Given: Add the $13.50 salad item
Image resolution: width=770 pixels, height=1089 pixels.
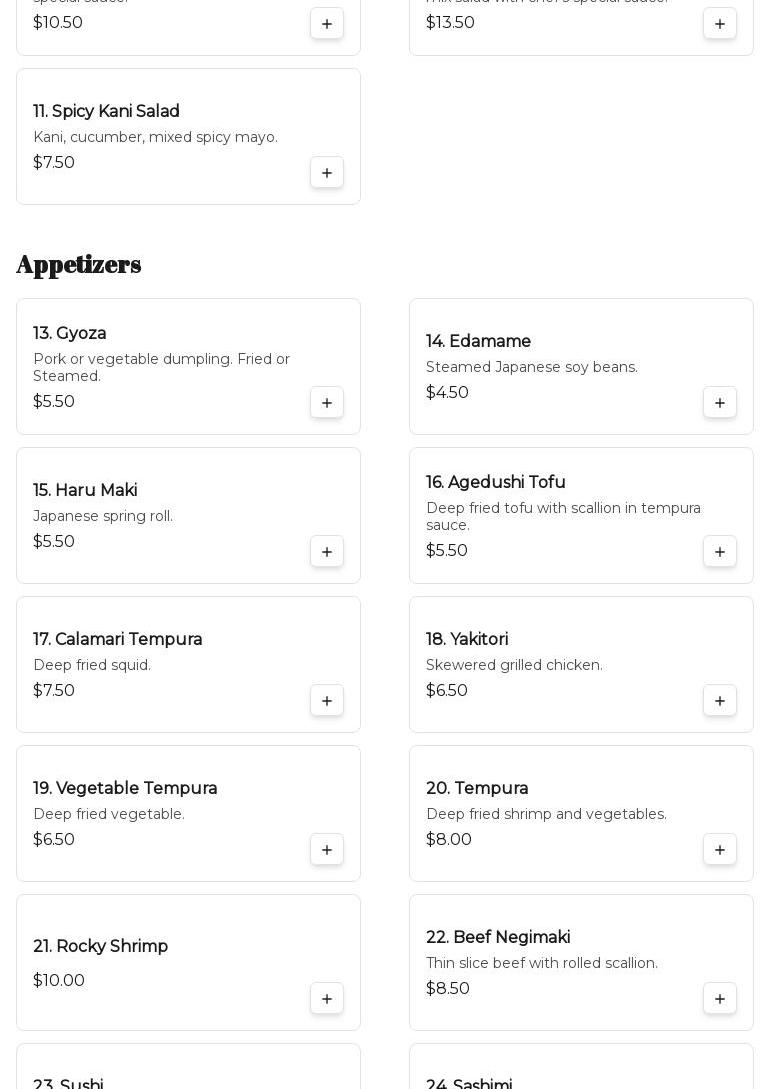Looking at the screenshot, I should (720, 24).
